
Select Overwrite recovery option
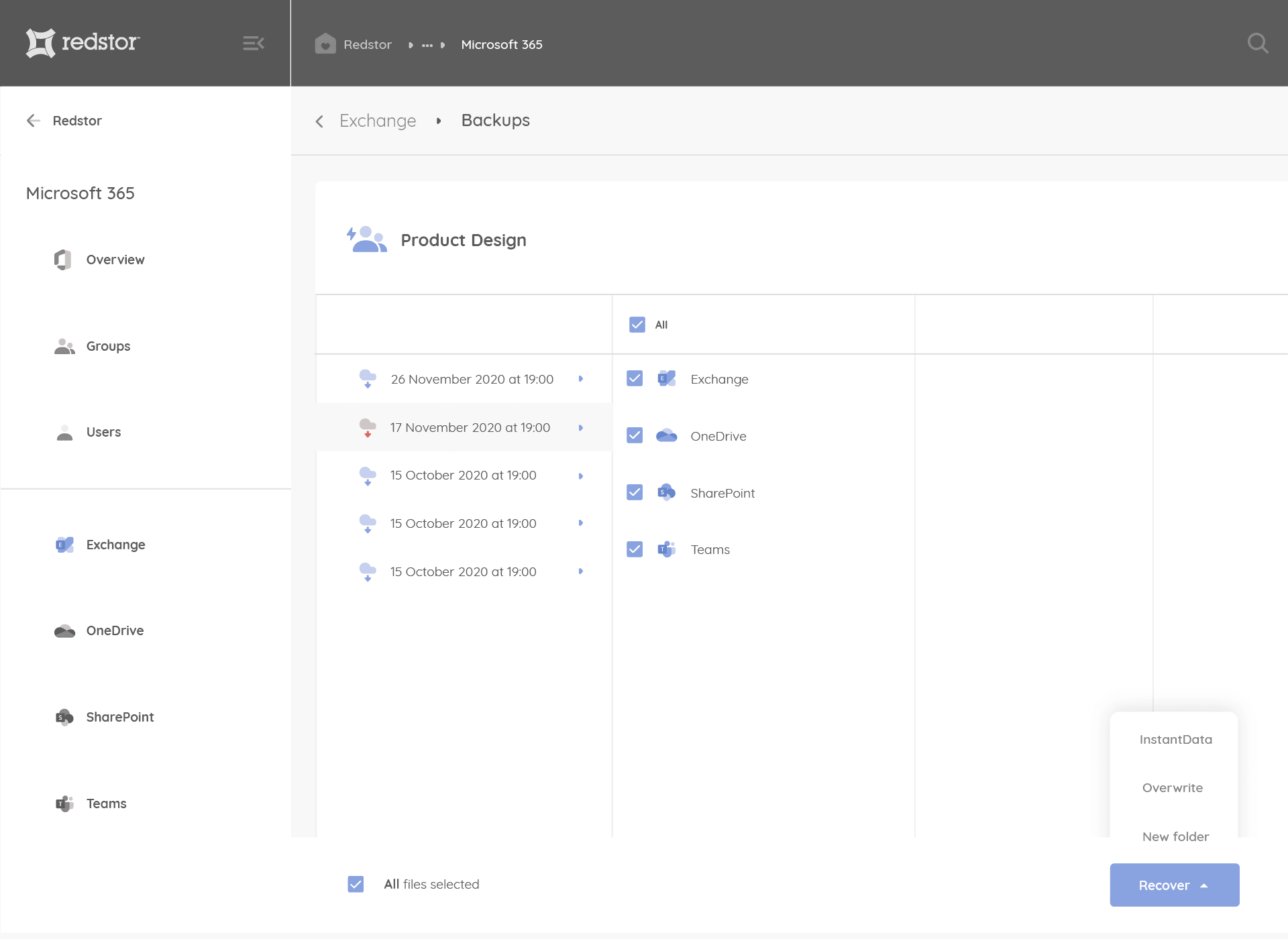pos(1173,787)
